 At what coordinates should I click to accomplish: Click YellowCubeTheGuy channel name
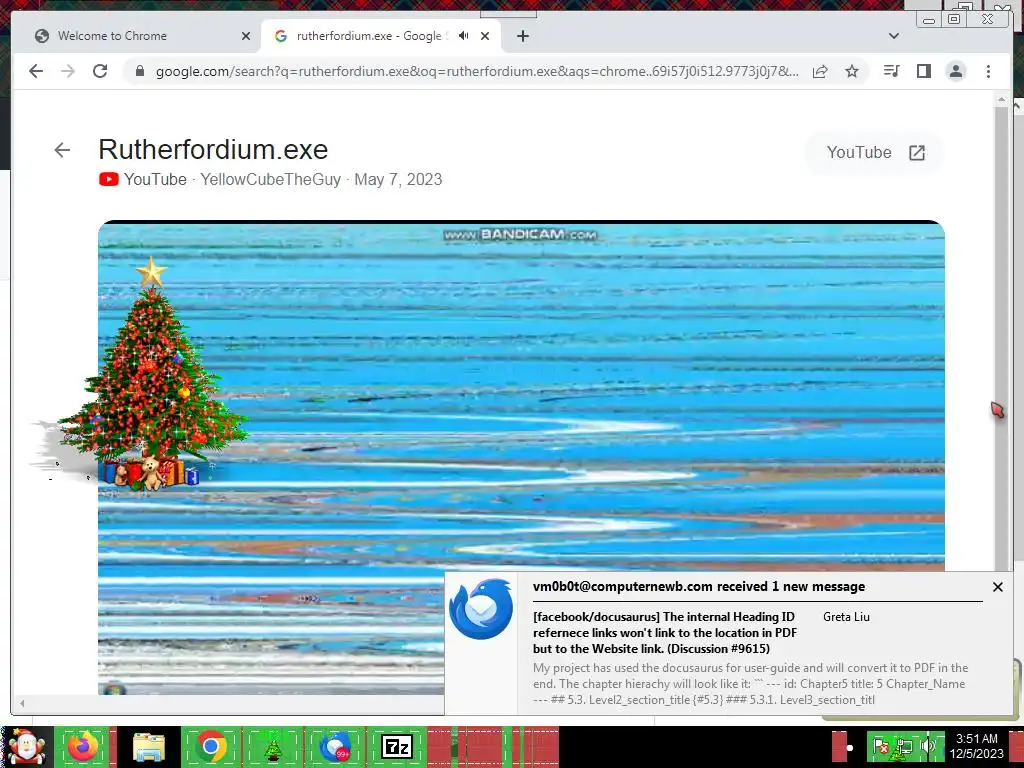270,179
